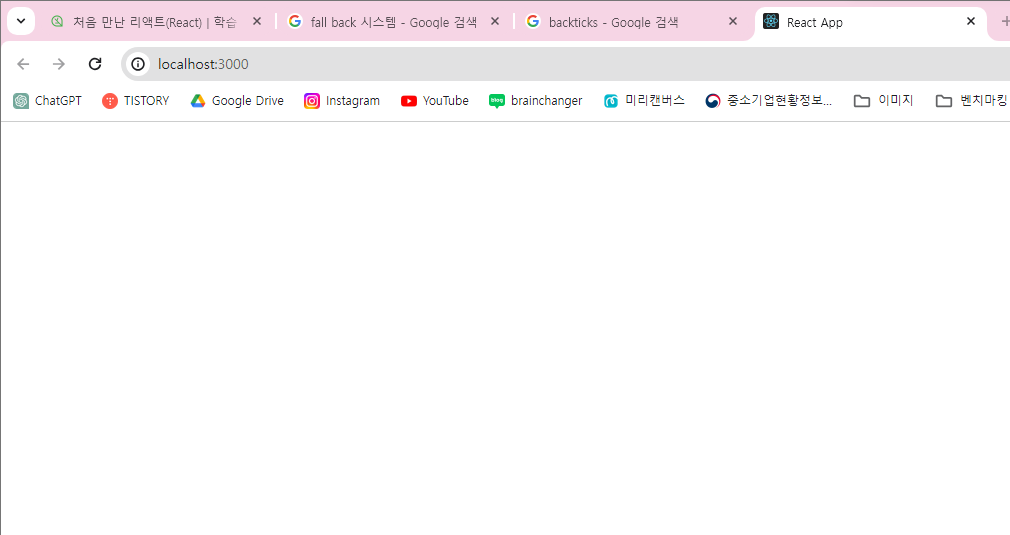The image size is (1010, 535).
Task: Switch to the 처음 만난 리액트(React) tab
Action: [x=155, y=22]
